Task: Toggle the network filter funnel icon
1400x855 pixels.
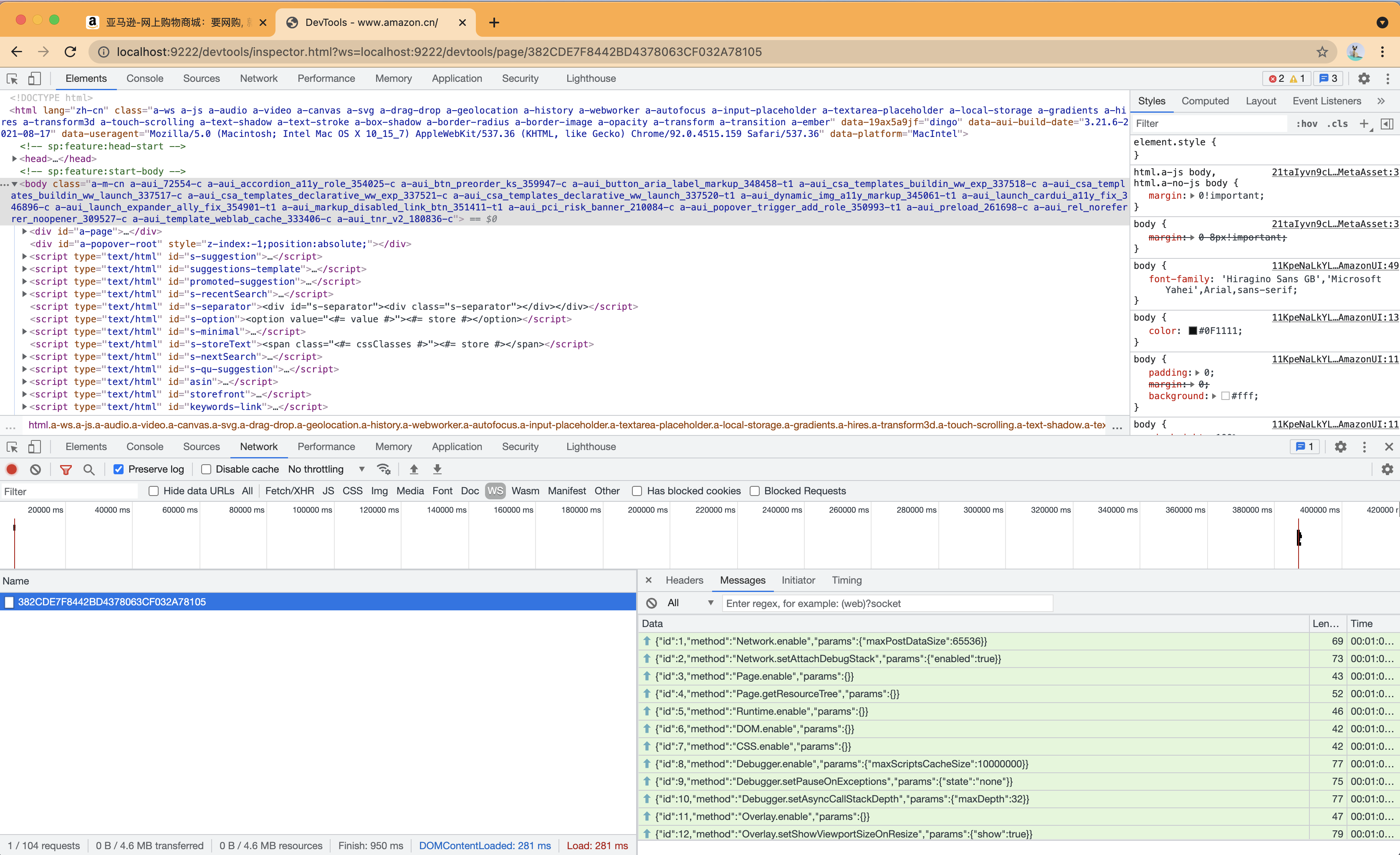Action: coord(66,469)
